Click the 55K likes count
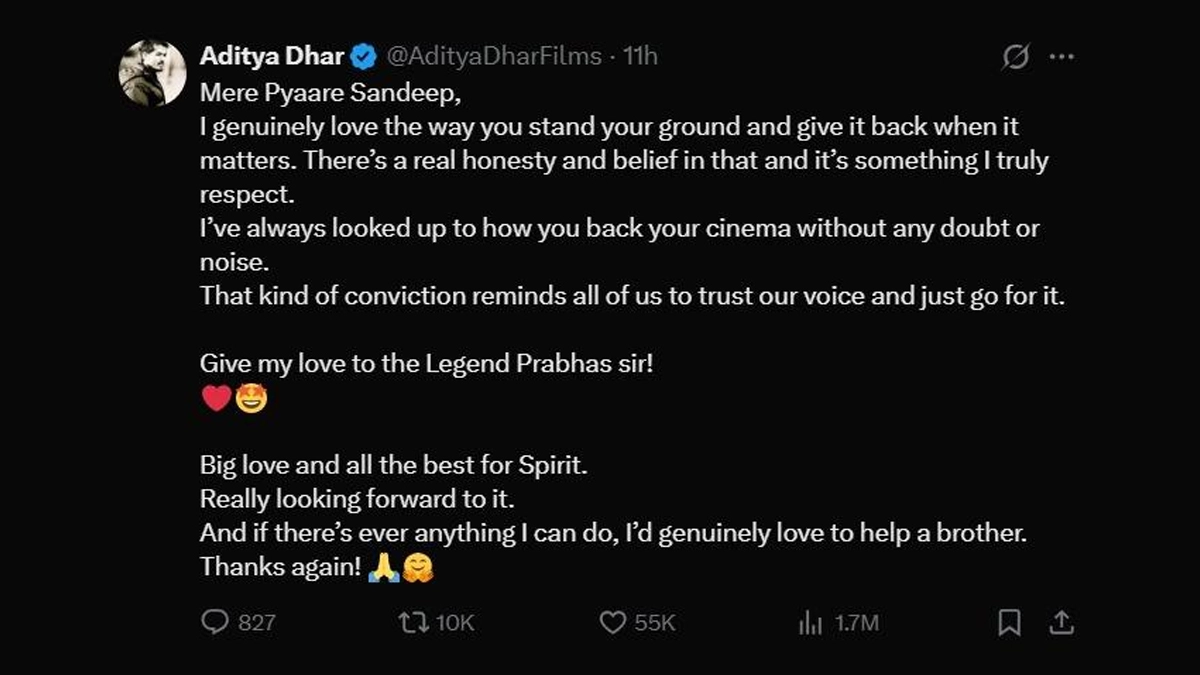The image size is (1200, 675). (x=655, y=623)
